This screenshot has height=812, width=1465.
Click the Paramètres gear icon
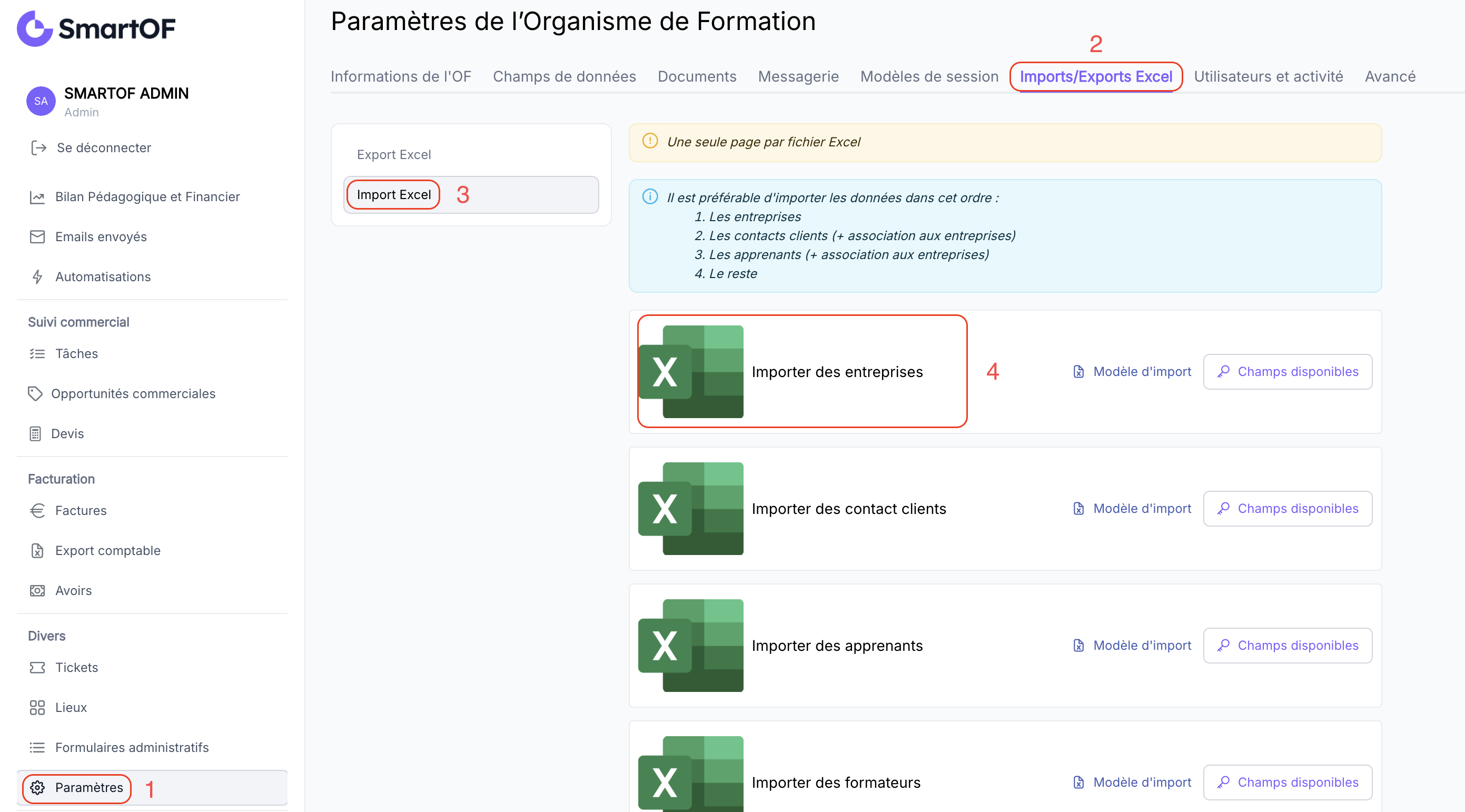pos(37,788)
